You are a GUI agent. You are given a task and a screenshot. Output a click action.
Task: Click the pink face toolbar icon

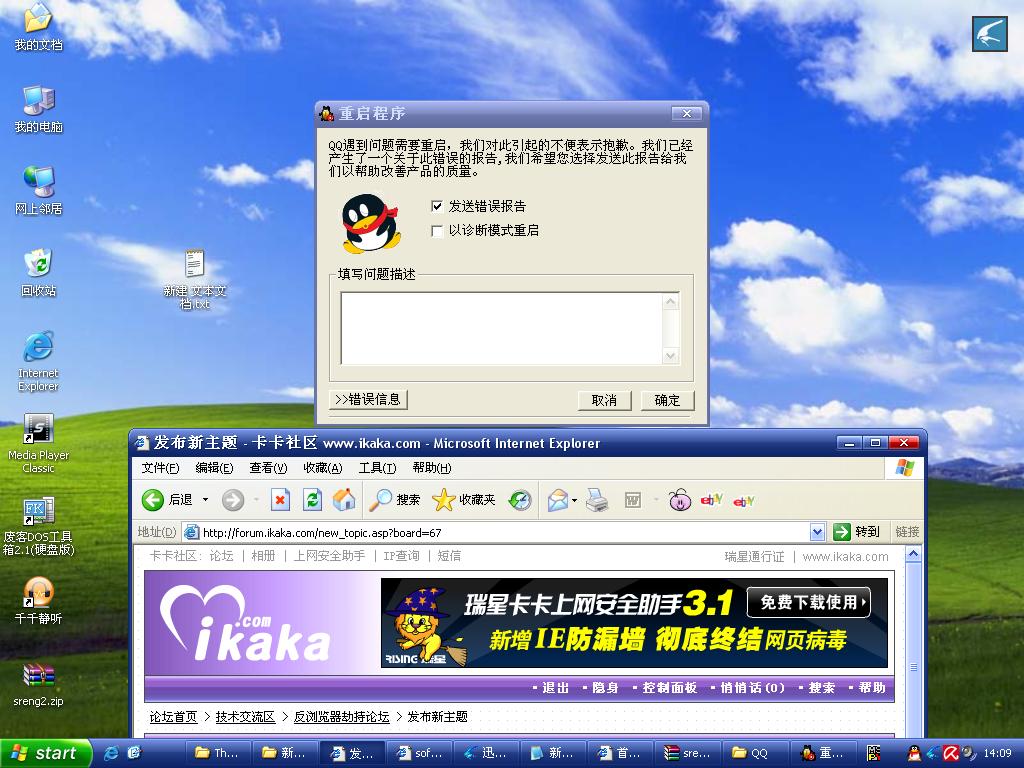pyautogui.click(x=680, y=500)
